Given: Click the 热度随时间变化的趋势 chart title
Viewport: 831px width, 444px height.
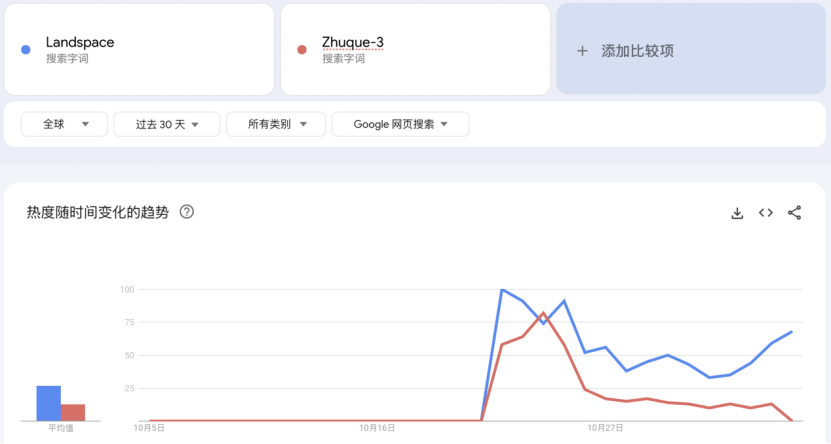Looking at the screenshot, I should [98, 212].
